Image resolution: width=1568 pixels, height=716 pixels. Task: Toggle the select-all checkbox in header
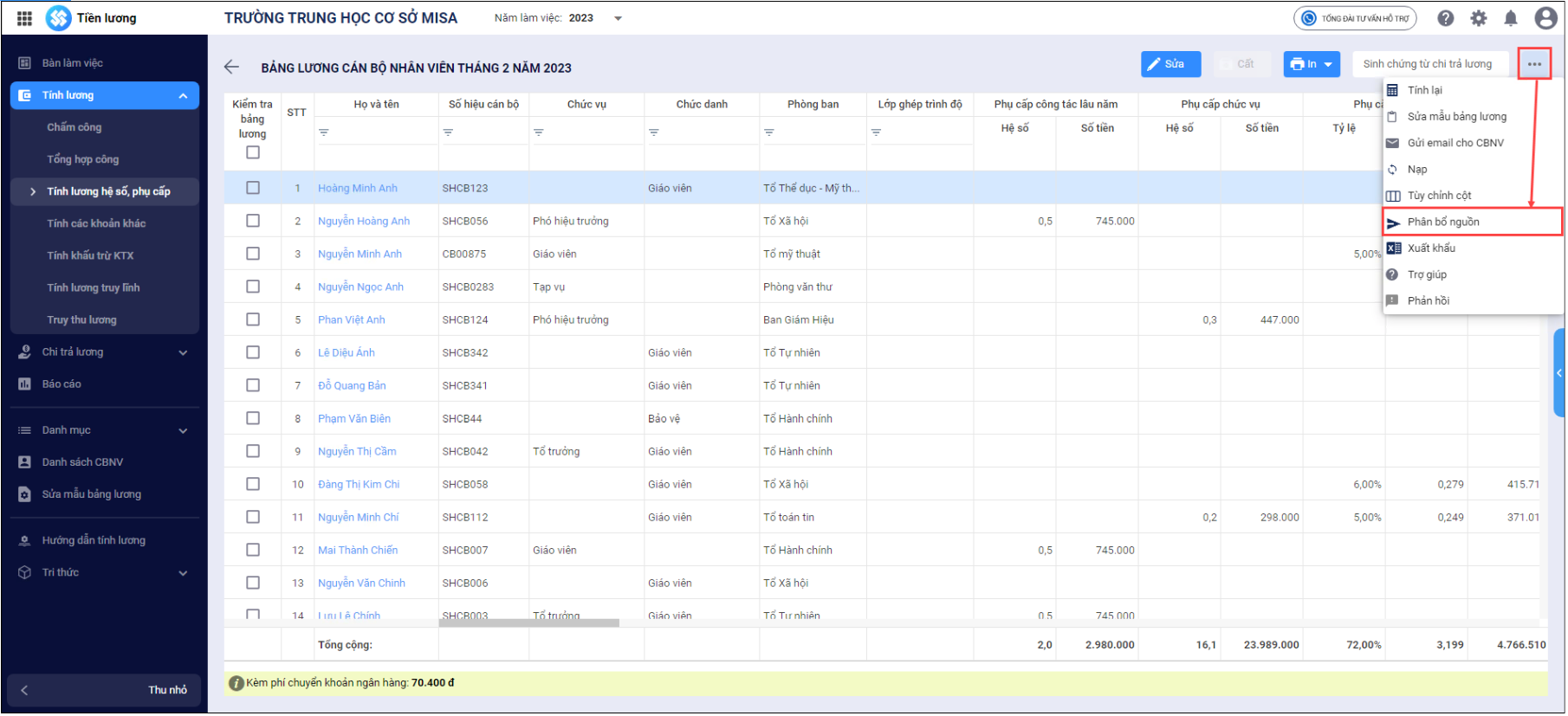point(253,152)
